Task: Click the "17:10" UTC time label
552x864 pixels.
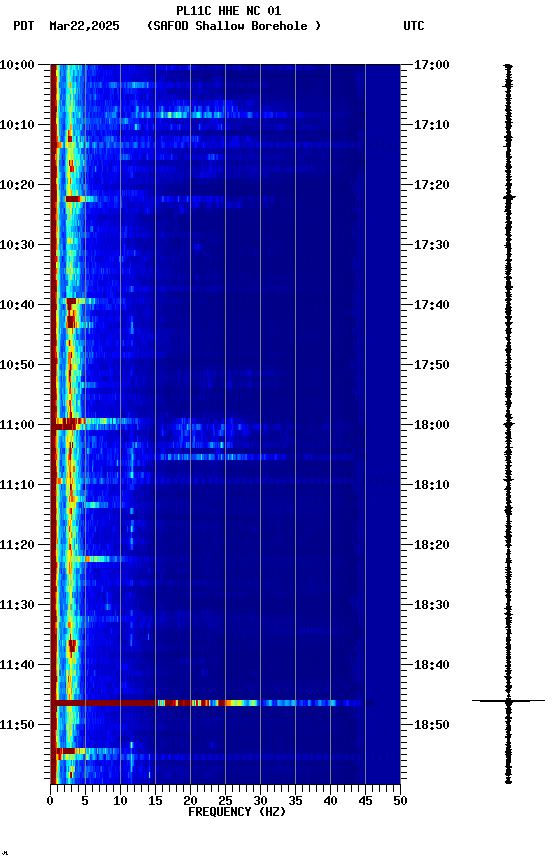Action: [x=432, y=125]
